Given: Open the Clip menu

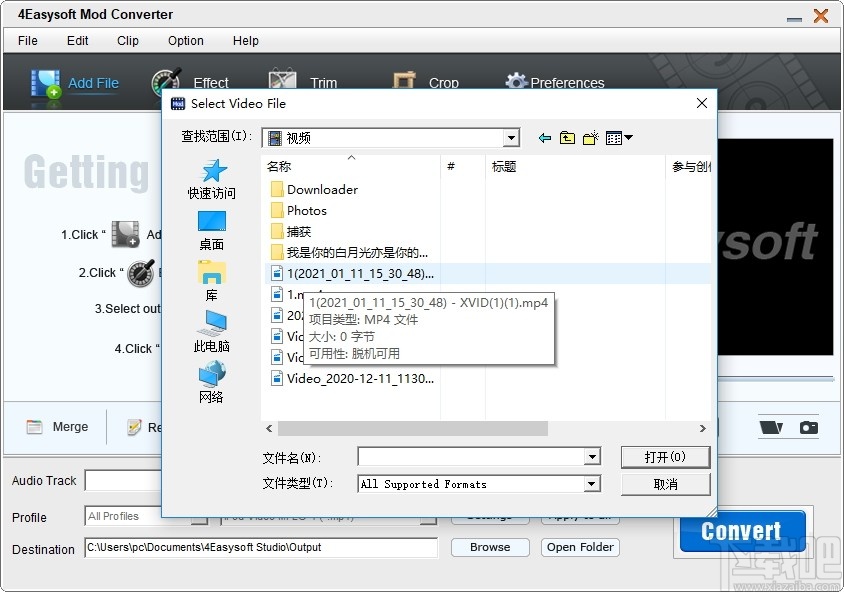Looking at the screenshot, I should (x=127, y=41).
